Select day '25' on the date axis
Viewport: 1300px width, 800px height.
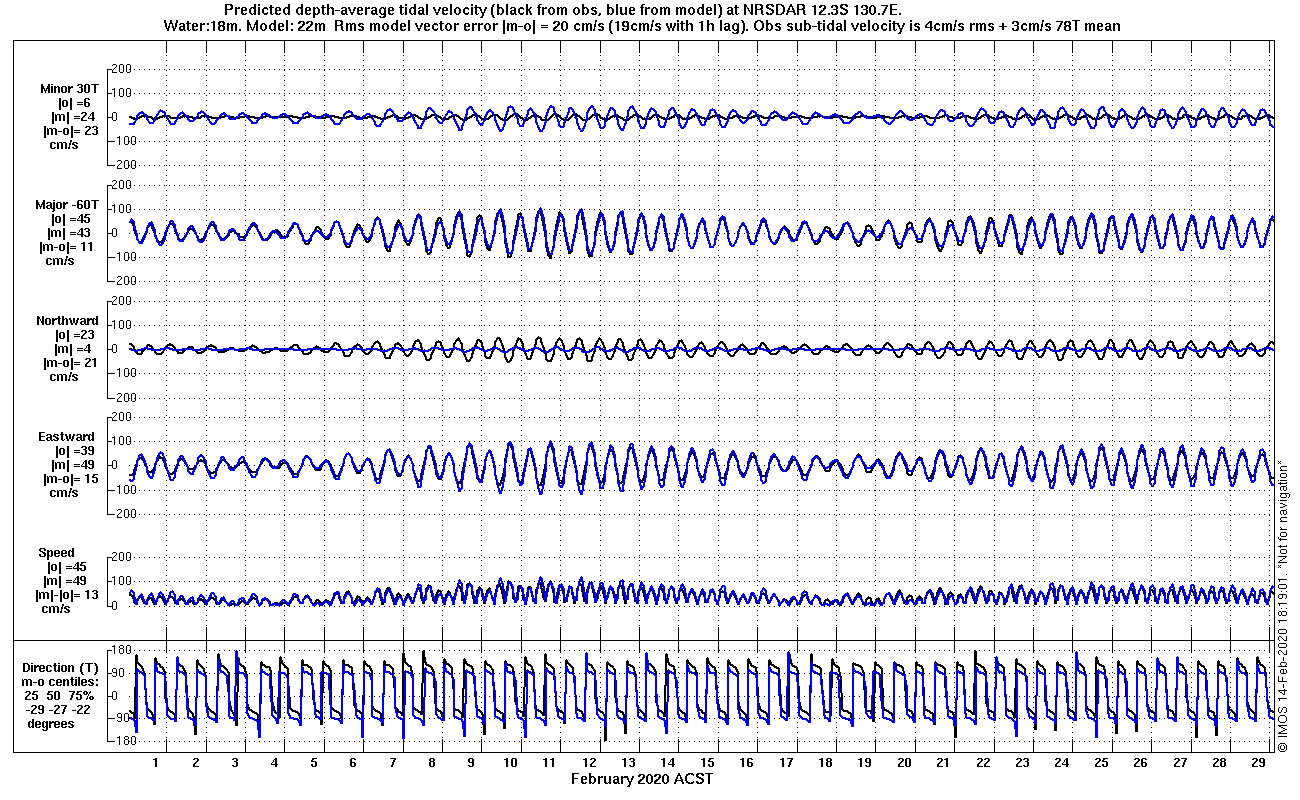click(x=1101, y=763)
